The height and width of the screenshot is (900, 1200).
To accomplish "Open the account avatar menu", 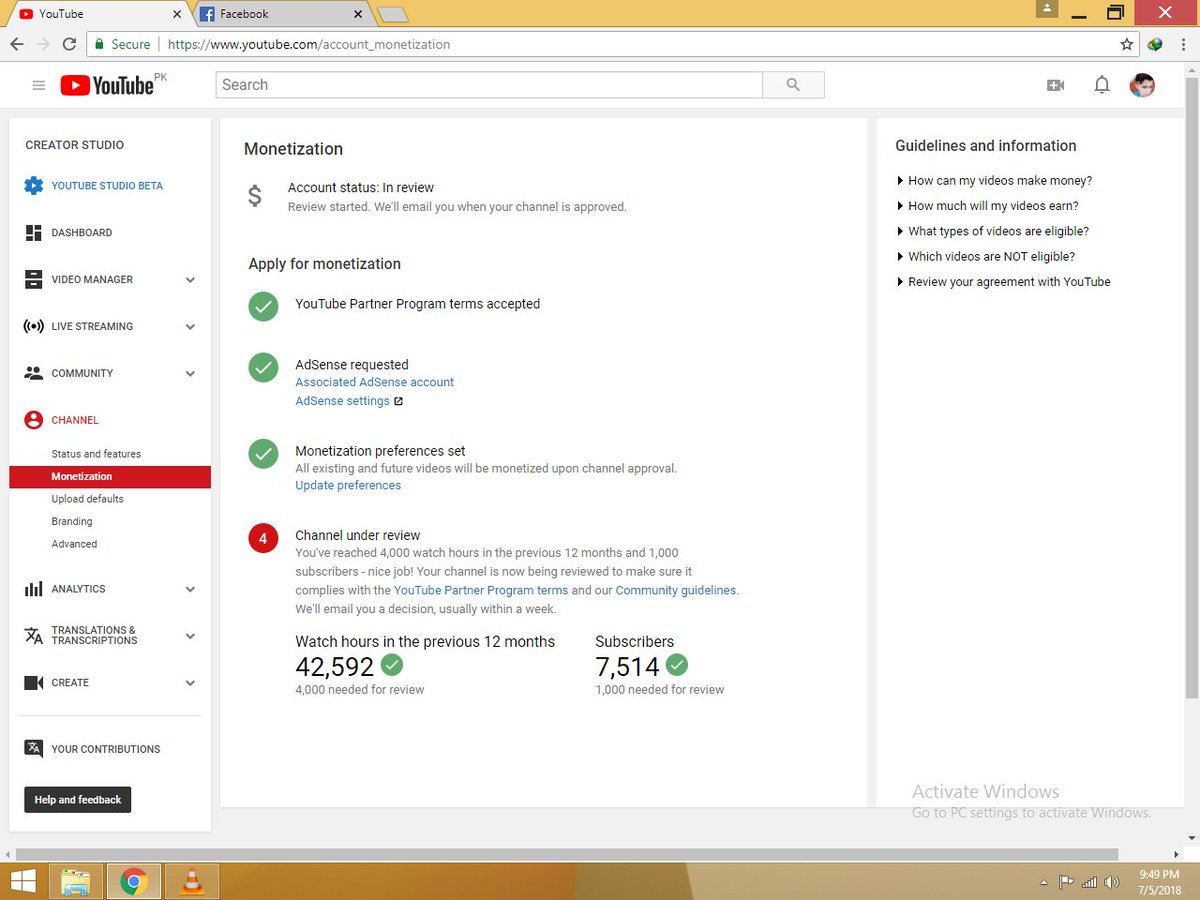I will click(x=1142, y=85).
